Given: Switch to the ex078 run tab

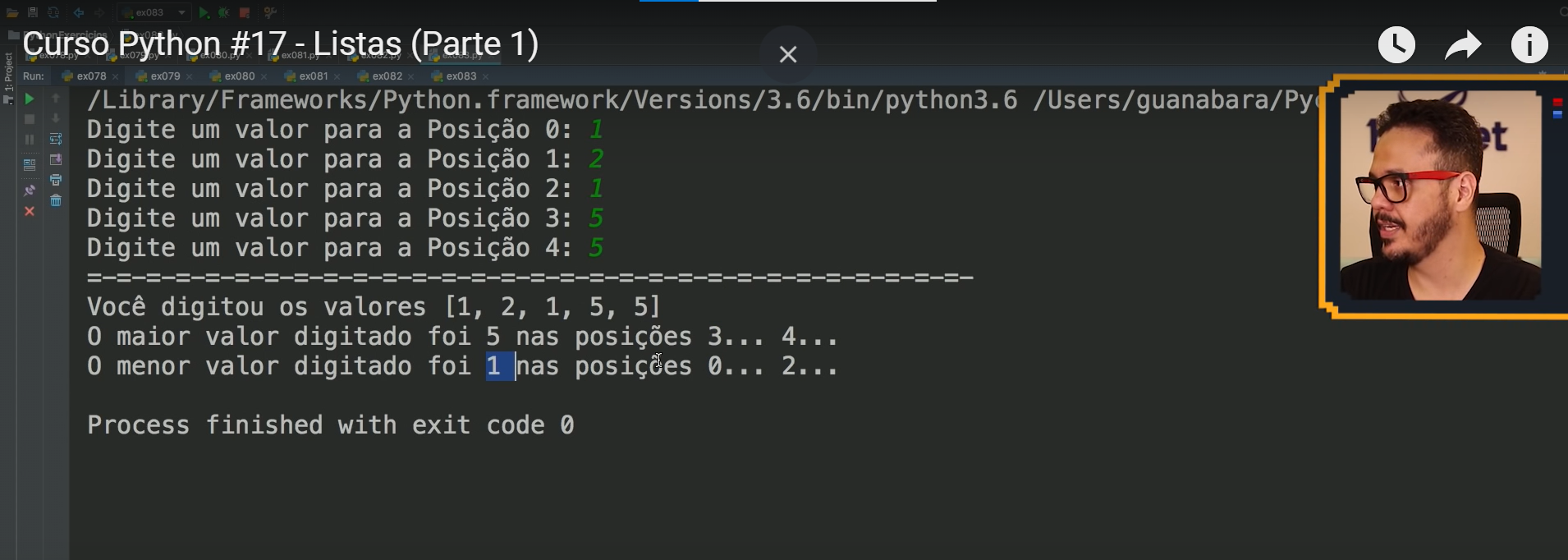Looking at the screenshot, I should (x=90, y=76).
